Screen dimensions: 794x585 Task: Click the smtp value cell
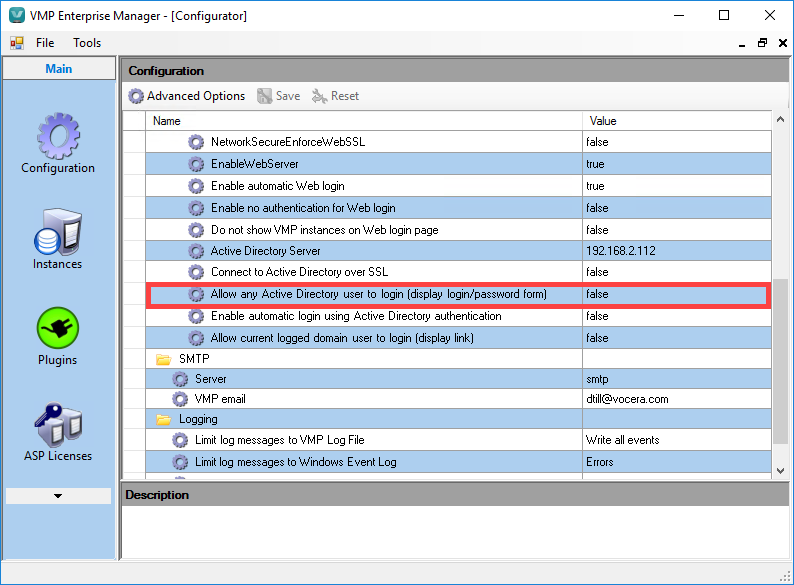677,379
